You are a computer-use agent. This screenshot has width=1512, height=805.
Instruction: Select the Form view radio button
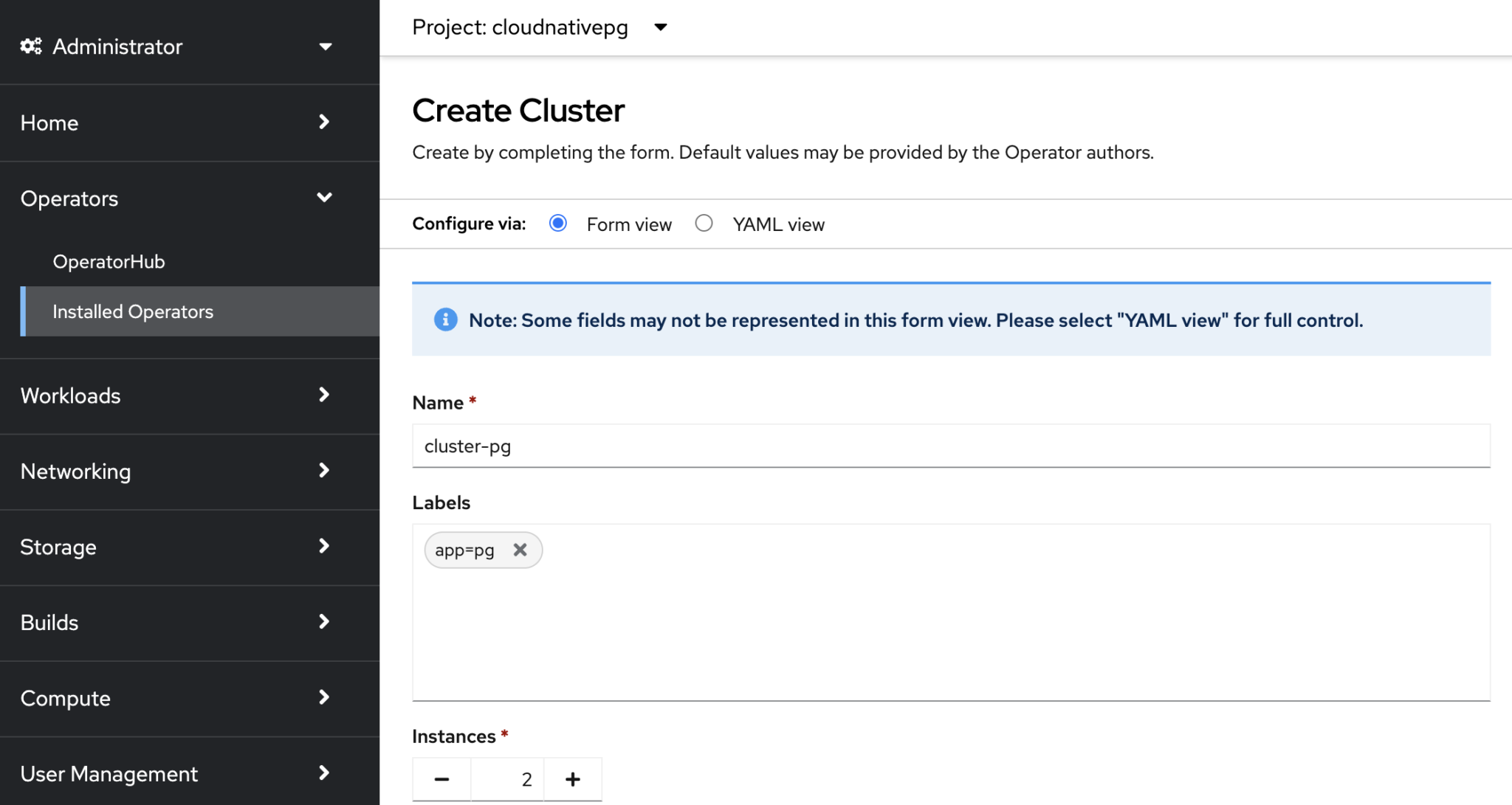pos(558,224)
